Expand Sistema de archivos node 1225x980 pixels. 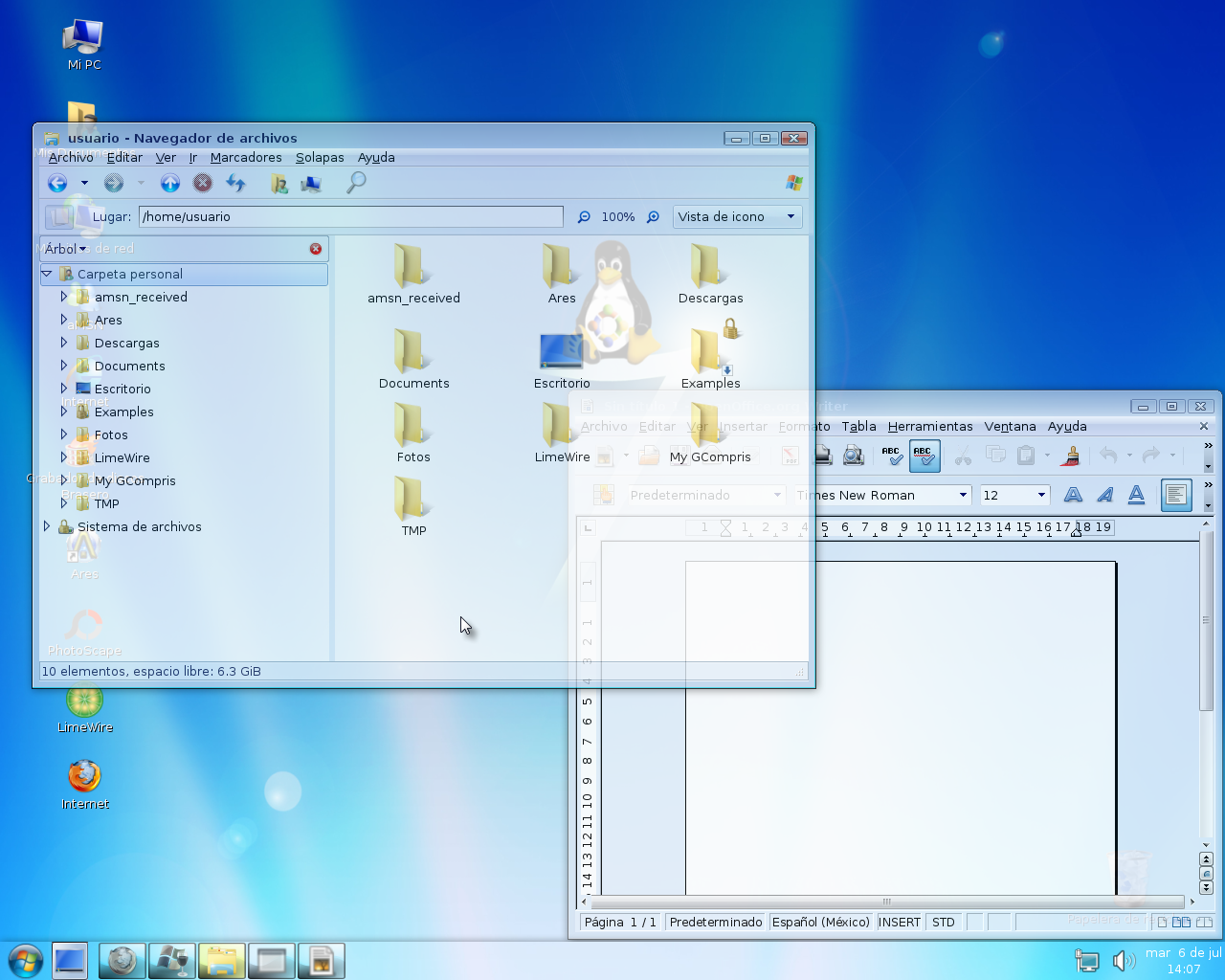click(47, 526)
